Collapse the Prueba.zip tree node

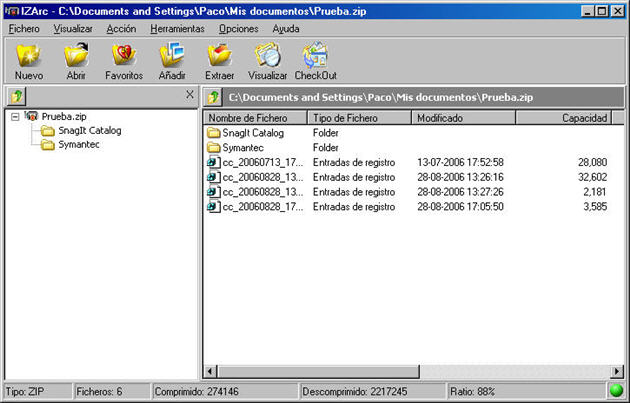pos(15,117)
